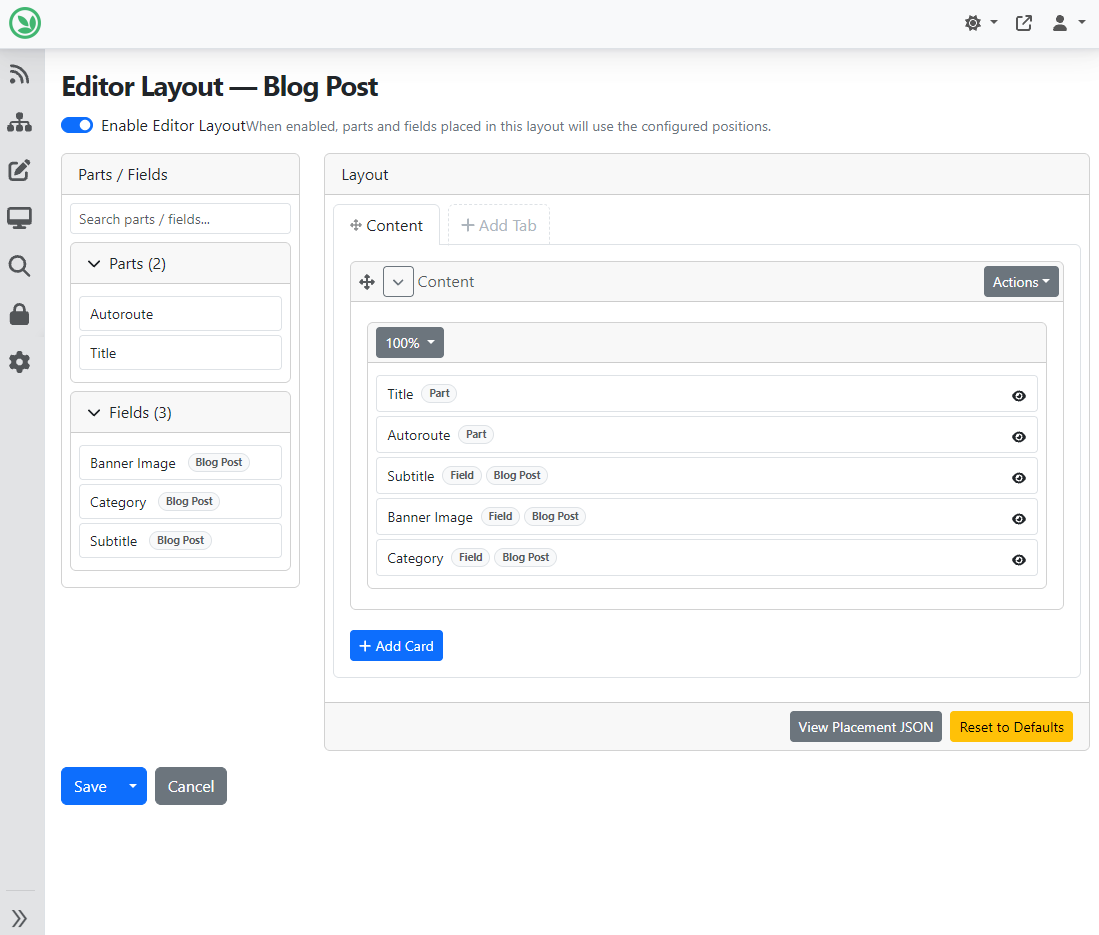
Task: Toggle visibility of Category field
Action: click(1018, 559)
